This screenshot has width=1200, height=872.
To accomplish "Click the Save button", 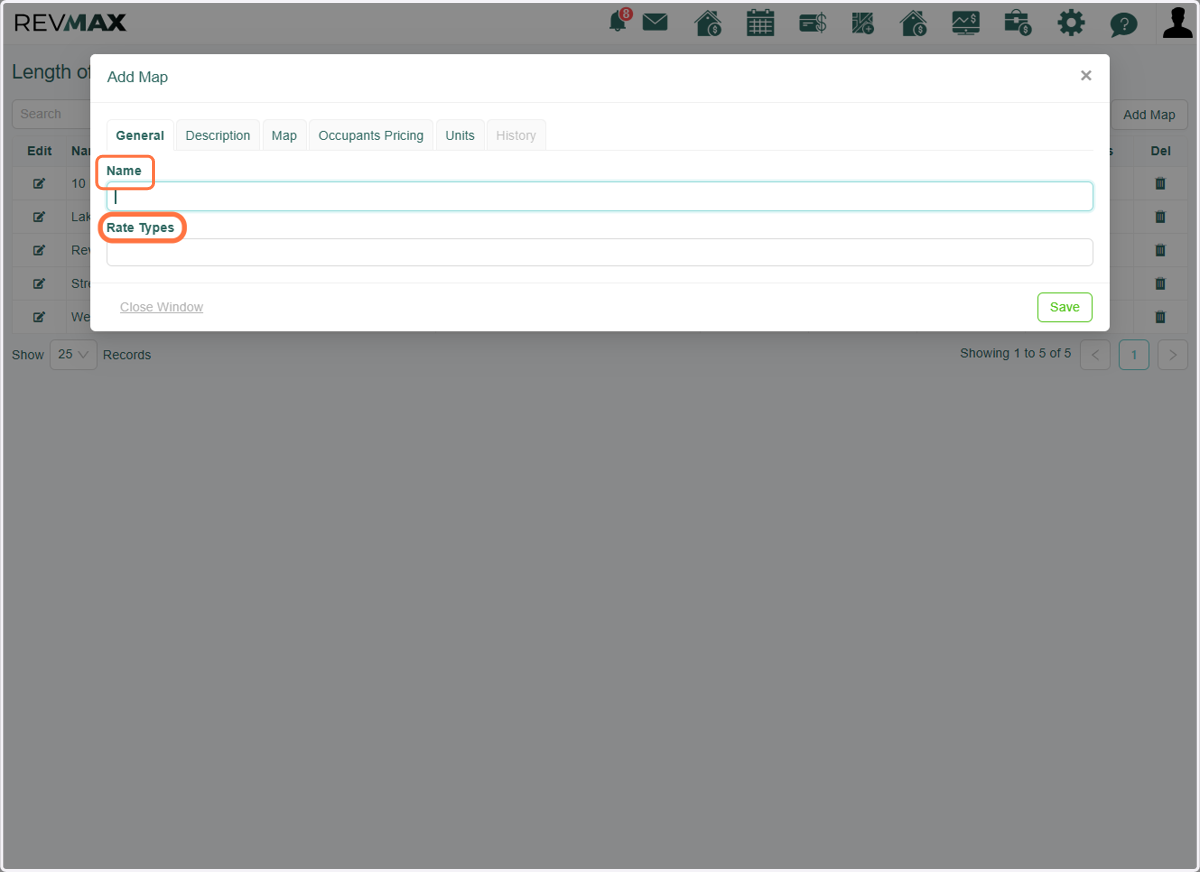I will [x=1065, y=307].
